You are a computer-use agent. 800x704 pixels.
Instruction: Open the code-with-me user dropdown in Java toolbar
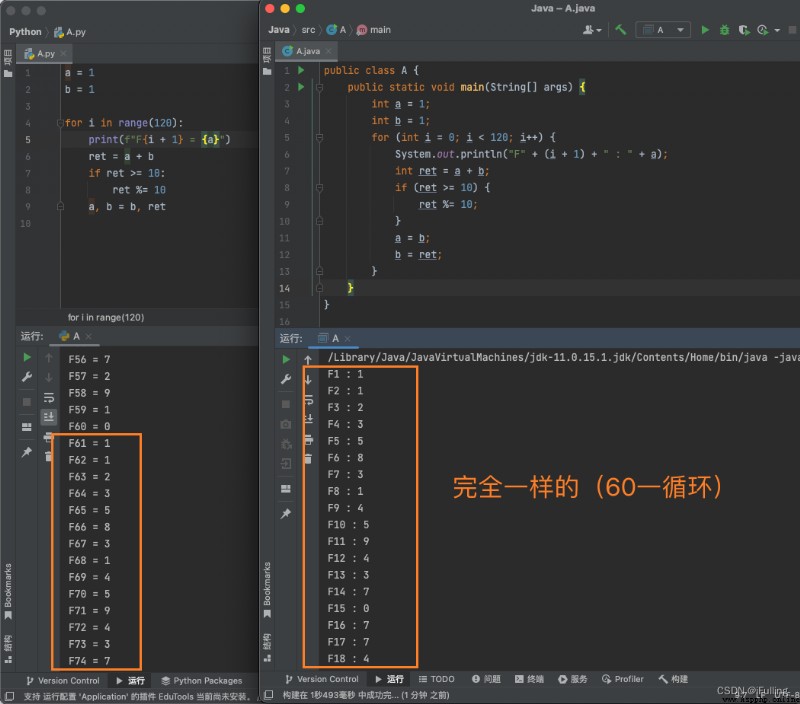[x=592, y=30]
